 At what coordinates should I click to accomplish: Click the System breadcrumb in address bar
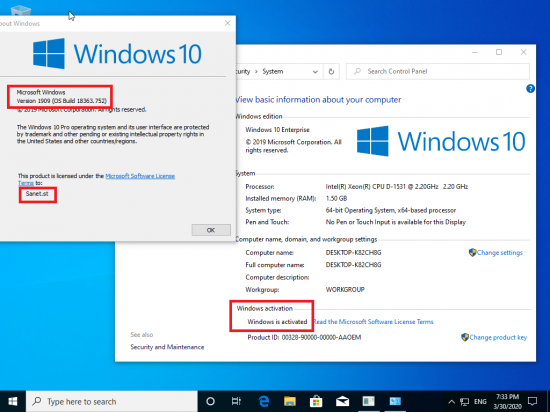(273, 72)
